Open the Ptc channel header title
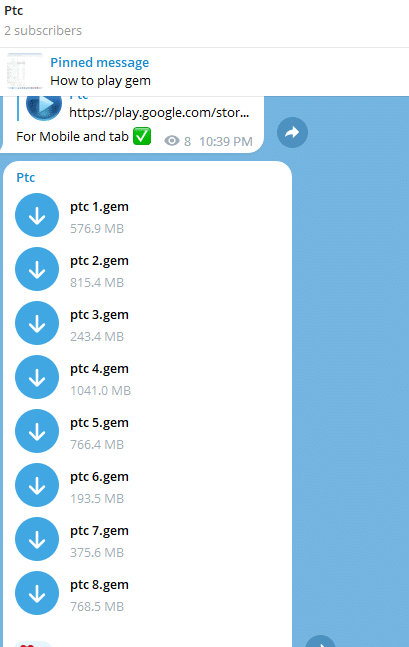The image size is (409, 647). 14,11
